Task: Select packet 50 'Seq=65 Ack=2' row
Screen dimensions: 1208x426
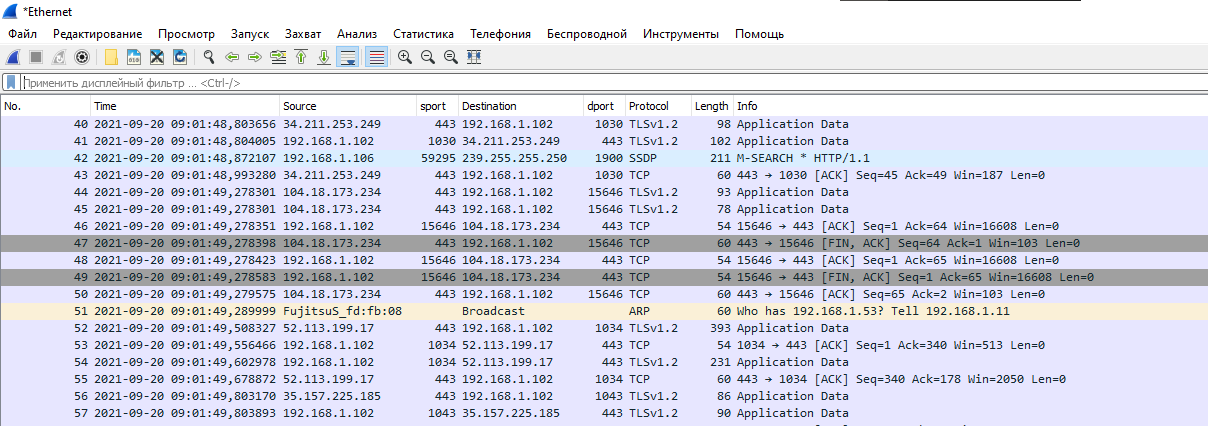Action: pyautogui.click(x=604, y=294)
